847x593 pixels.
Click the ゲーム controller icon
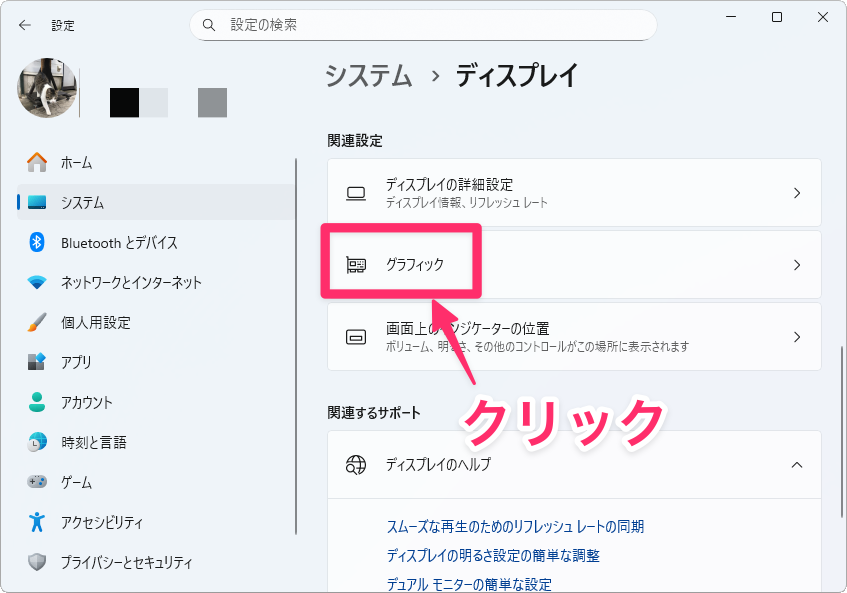(x=37, y=482)
